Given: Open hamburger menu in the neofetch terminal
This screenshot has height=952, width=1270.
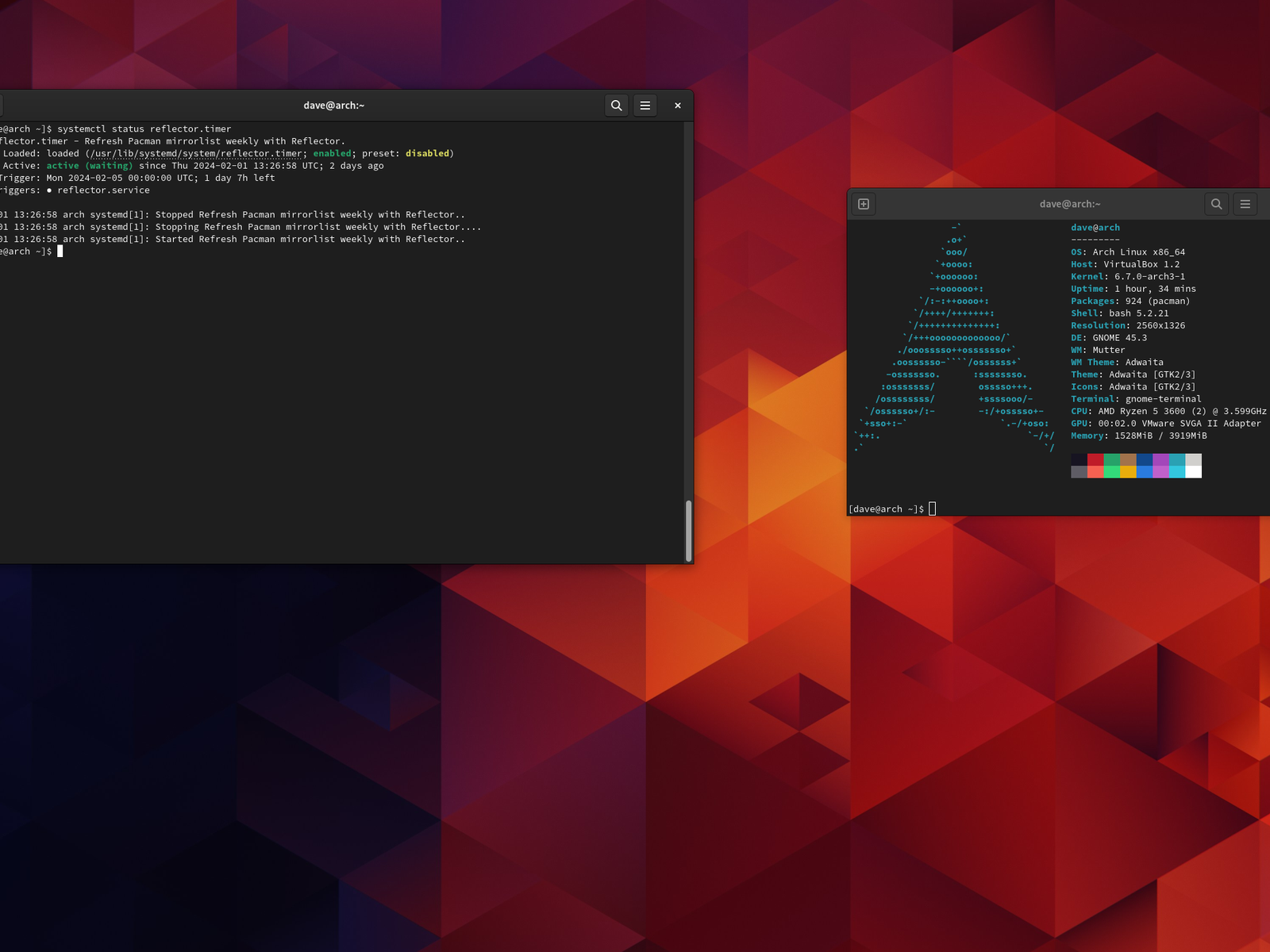Looking at the screenshot, I should coord(1245,204).
